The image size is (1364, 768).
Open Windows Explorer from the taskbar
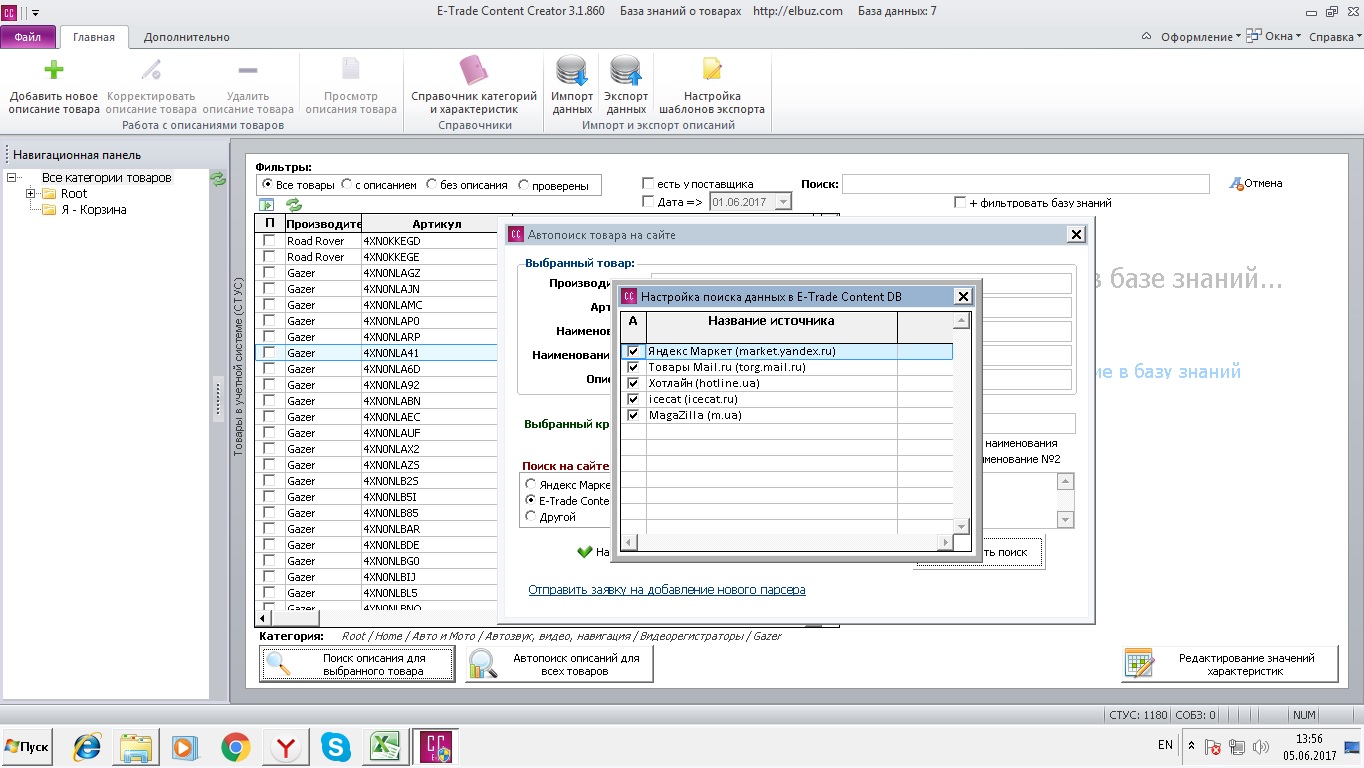point(135,746)
